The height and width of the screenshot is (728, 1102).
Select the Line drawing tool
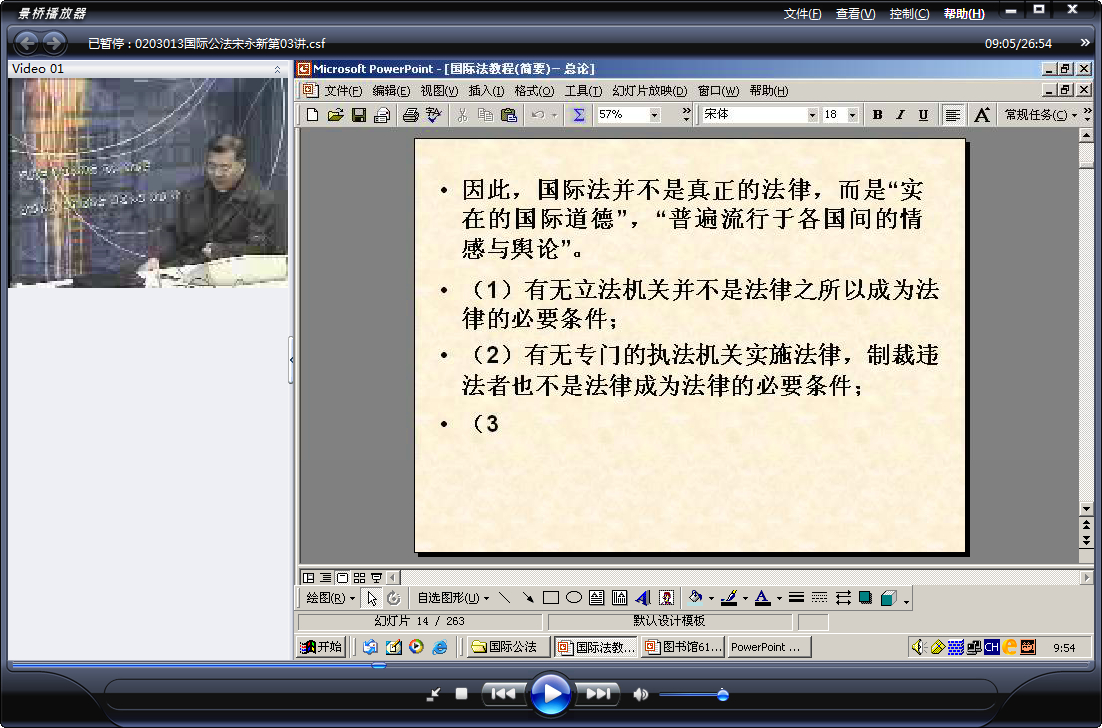[x=504, y=598]
